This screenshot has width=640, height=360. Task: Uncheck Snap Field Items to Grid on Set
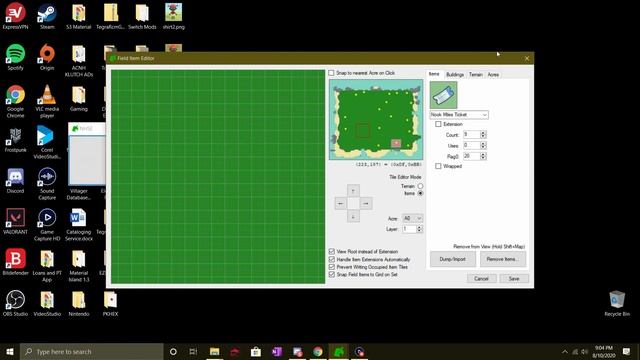click(x=331, y=275)
